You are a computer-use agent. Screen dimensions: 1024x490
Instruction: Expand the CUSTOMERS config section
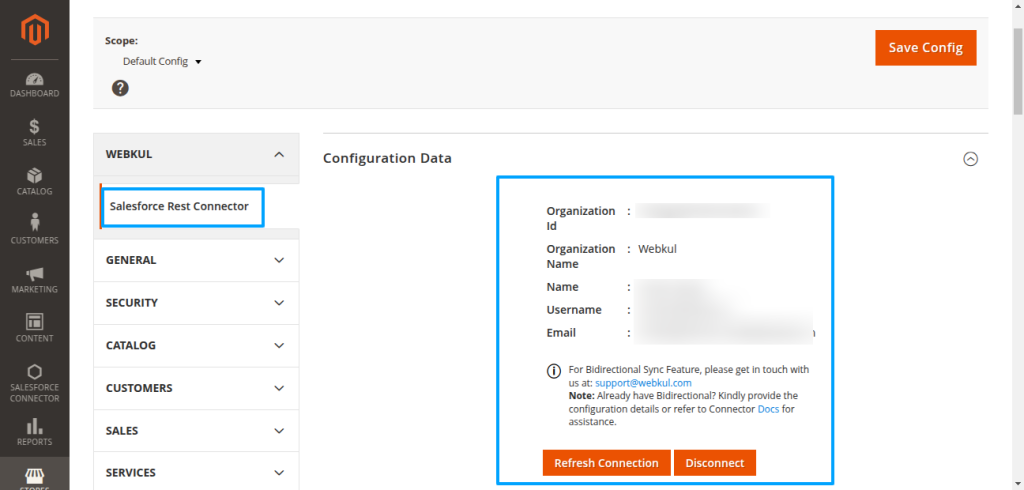click(x=197, y=388)
